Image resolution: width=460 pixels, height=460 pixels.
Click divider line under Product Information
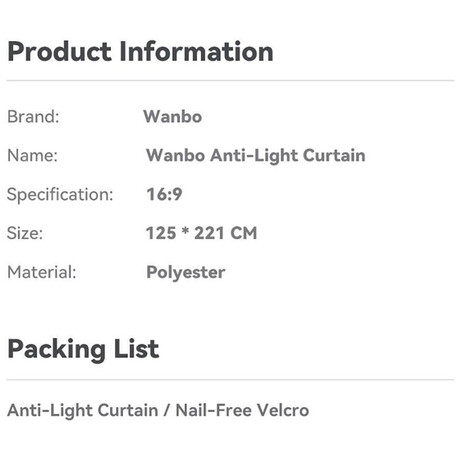pyautogui.click(x=230, y=80)
